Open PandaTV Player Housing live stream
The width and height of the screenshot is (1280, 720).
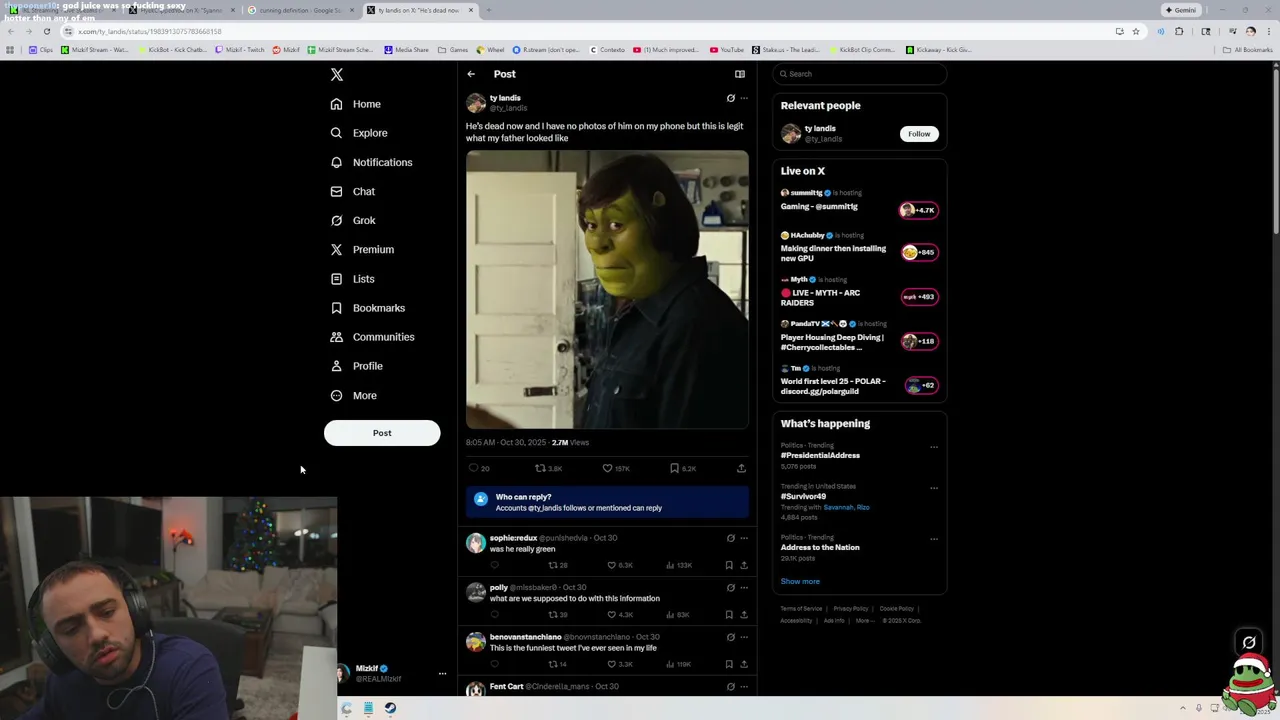[859, 336]
